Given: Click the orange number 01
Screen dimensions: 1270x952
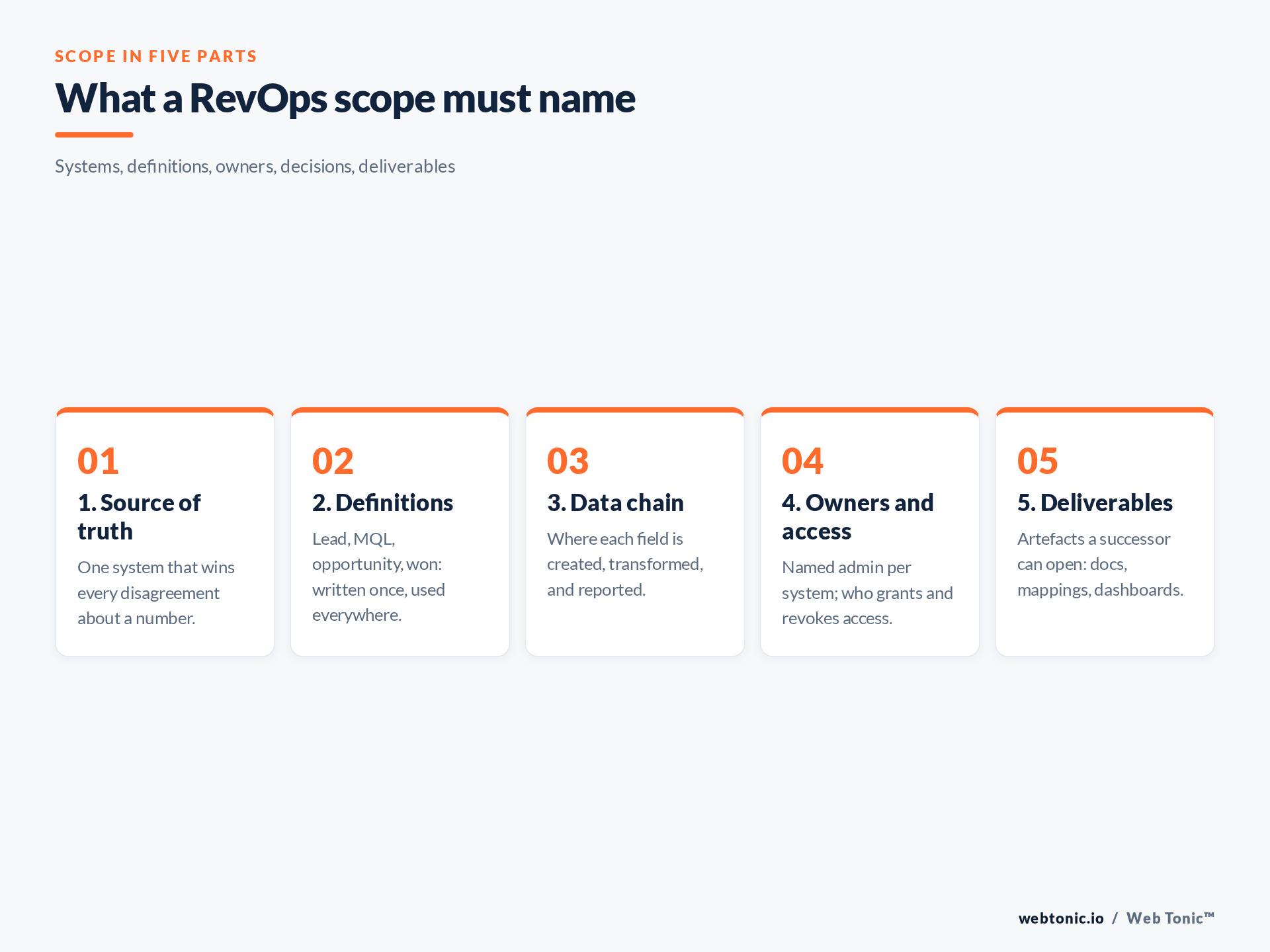Looking at the screenshot, I should (x=98, y=461).
